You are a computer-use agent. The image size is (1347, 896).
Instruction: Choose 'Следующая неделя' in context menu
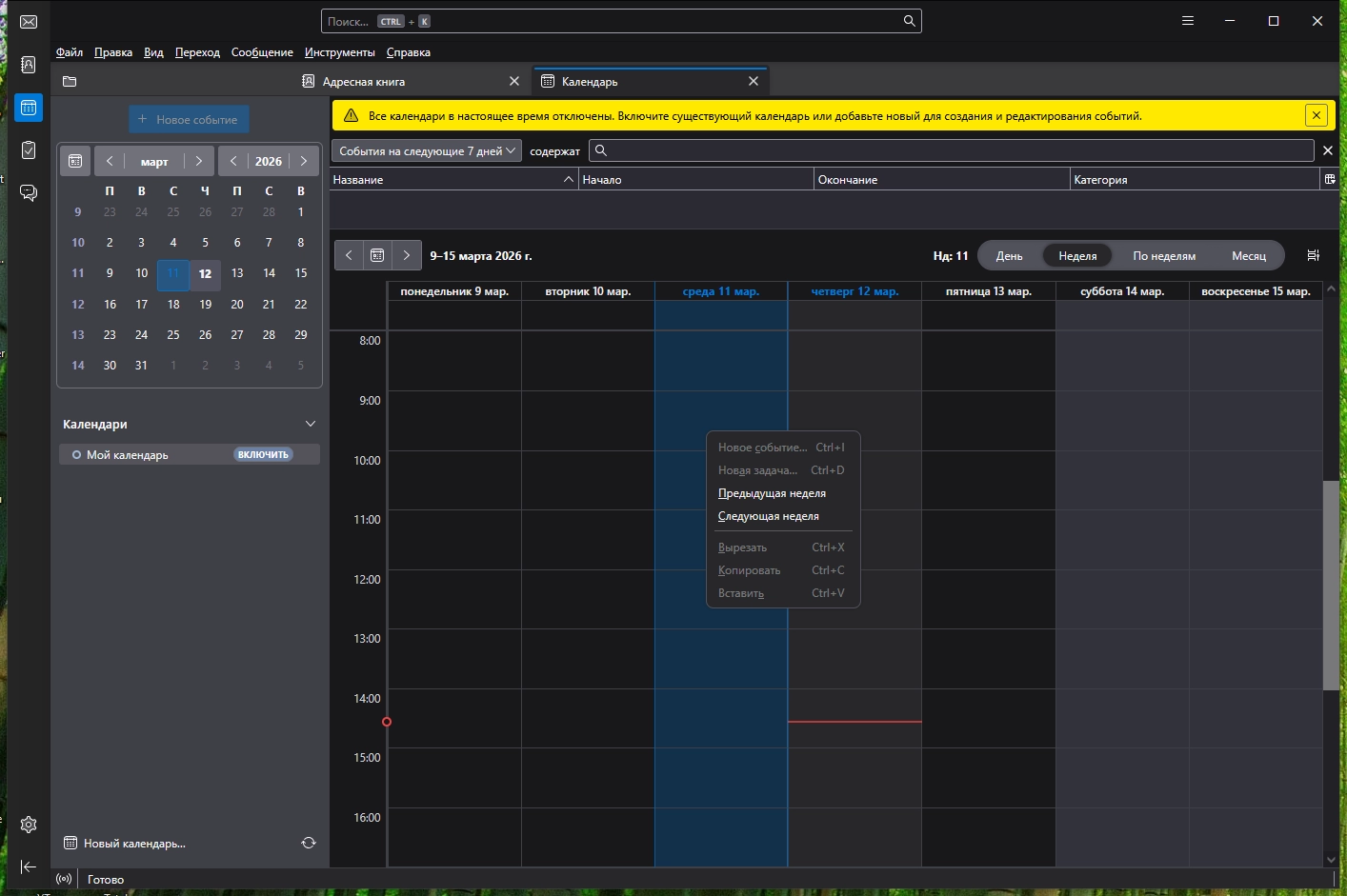(x=768, y=516)
